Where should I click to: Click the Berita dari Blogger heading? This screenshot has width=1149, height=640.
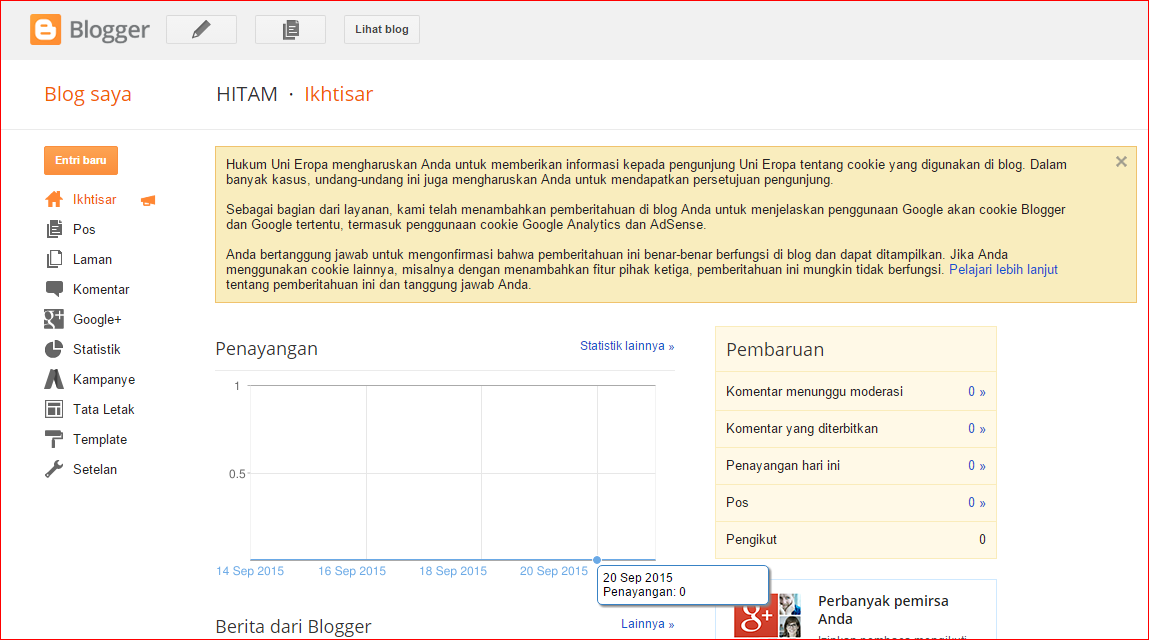293,627
